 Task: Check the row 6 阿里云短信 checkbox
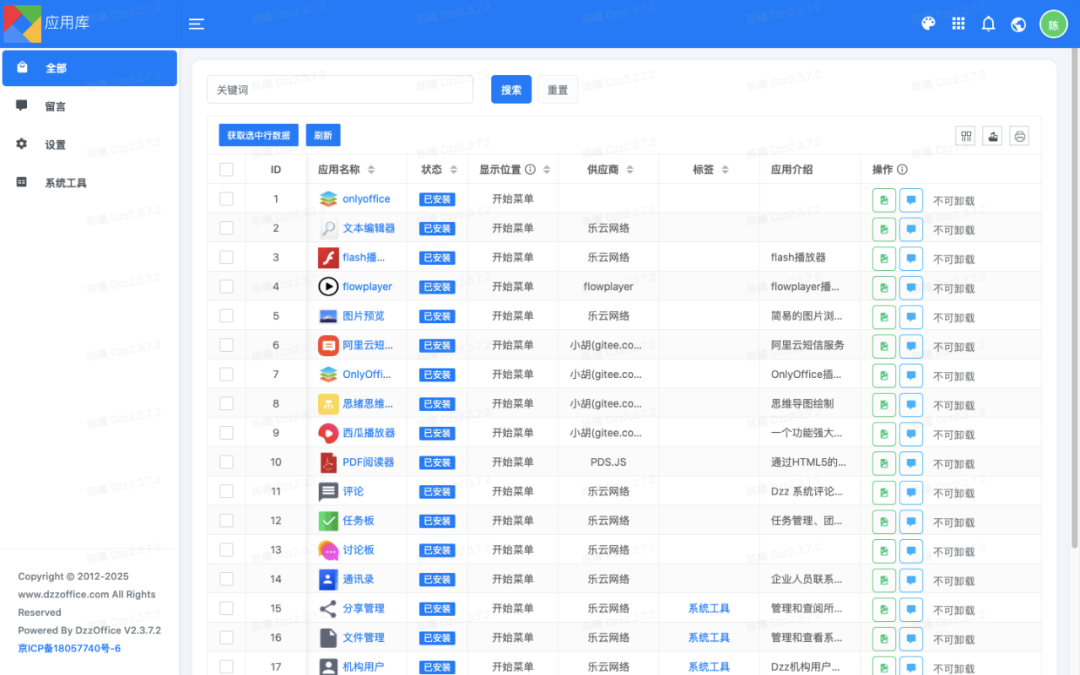click(227, 345)
